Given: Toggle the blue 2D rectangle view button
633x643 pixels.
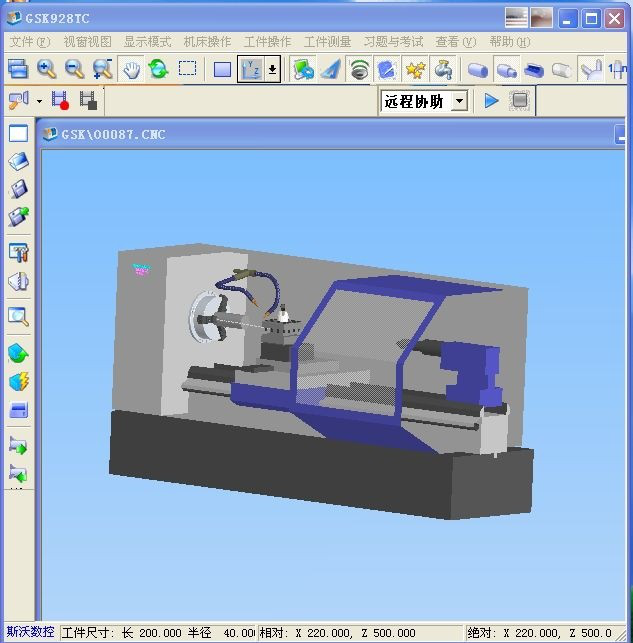Looking at the screenshot, I should click(x=222, y=69).
